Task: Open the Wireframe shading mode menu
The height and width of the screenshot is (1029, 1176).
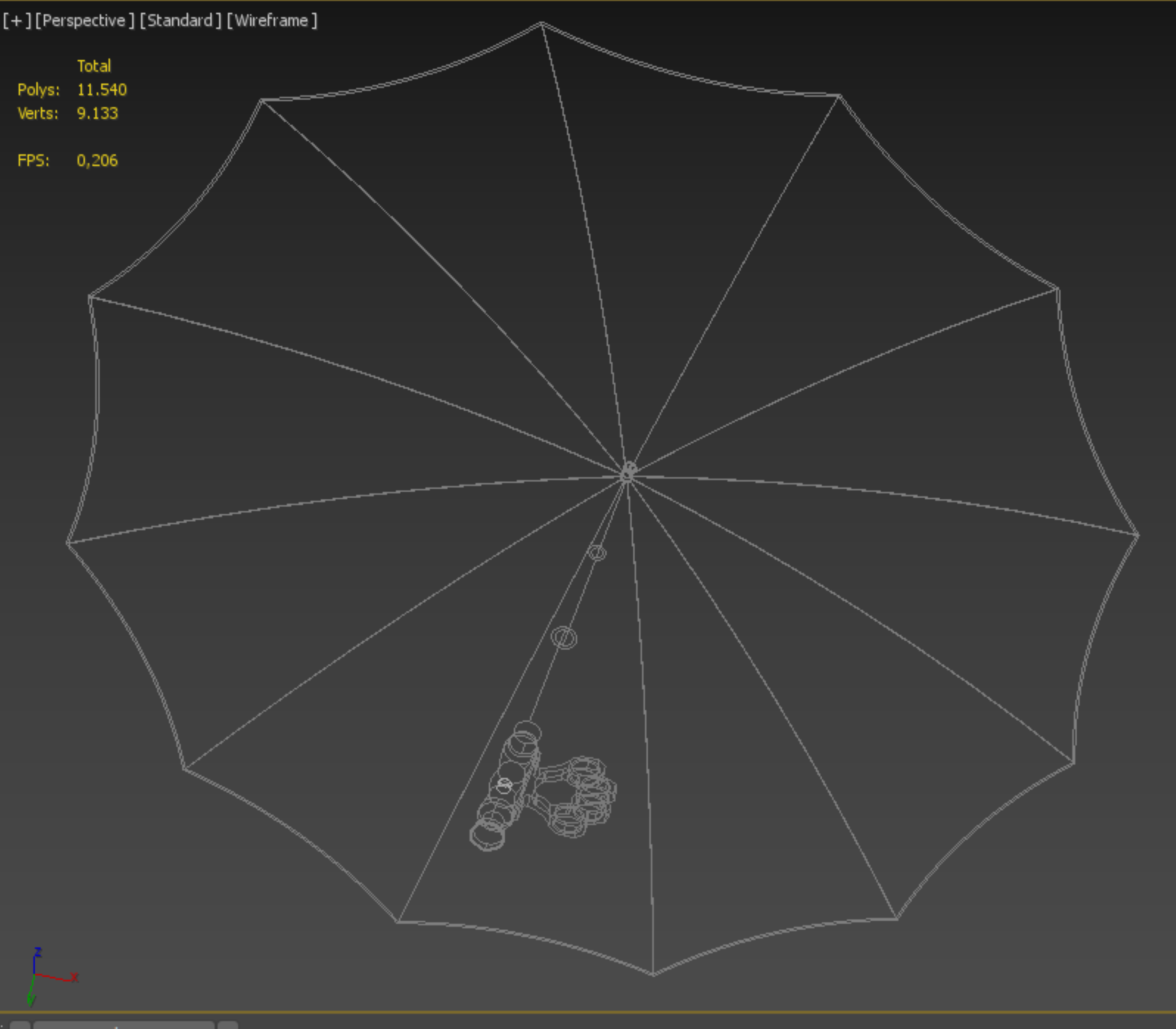Action: 271,21
